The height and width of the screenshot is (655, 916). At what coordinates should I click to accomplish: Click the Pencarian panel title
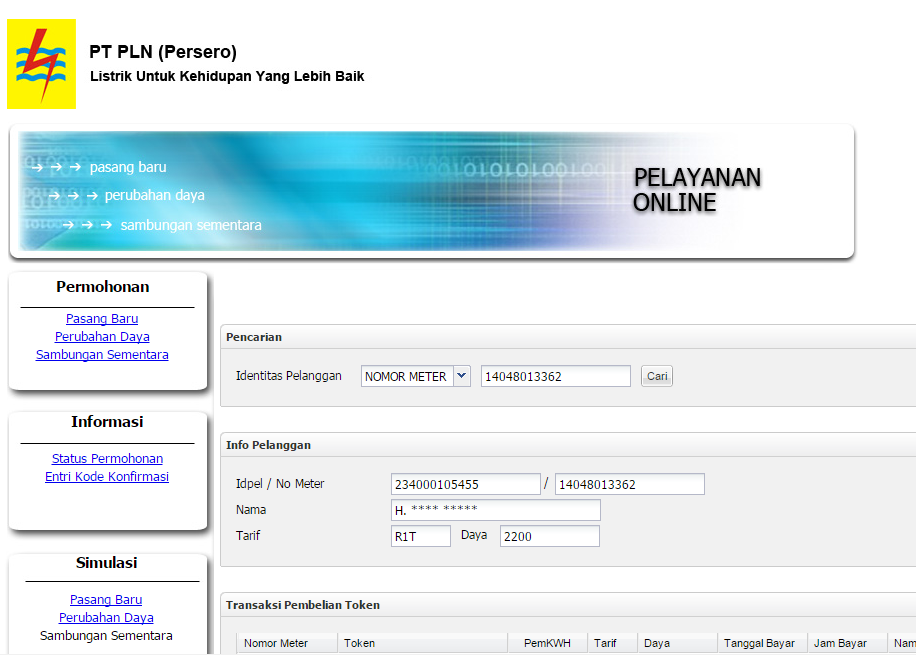254,337
